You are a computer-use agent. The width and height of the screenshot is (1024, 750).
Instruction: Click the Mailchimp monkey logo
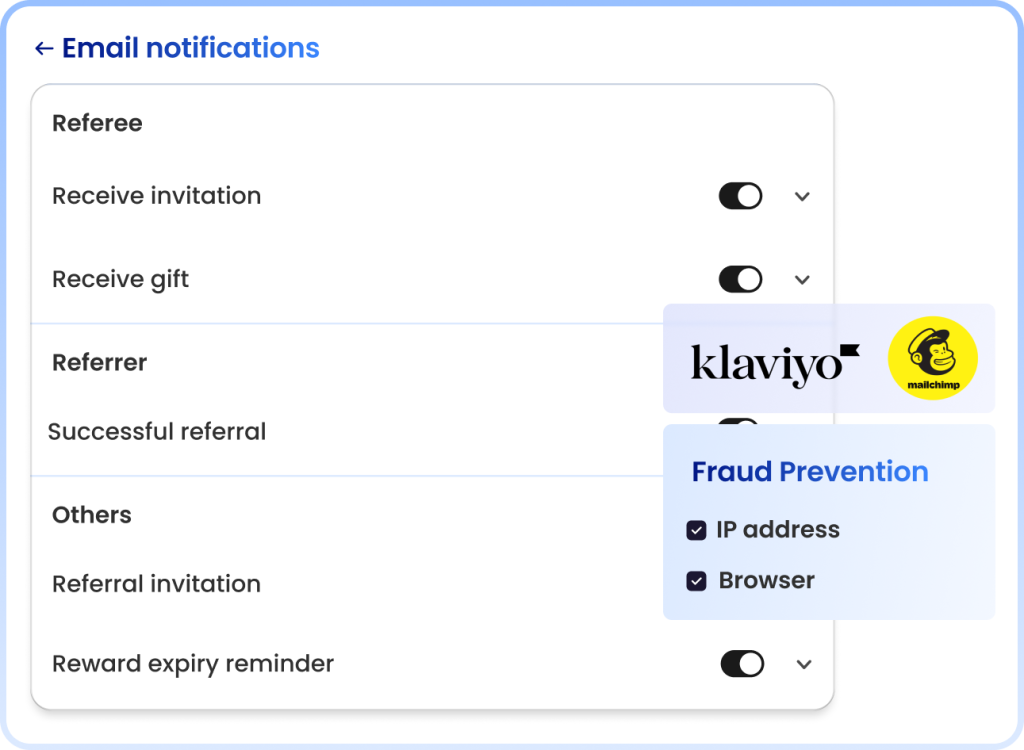tap(933, 358)
